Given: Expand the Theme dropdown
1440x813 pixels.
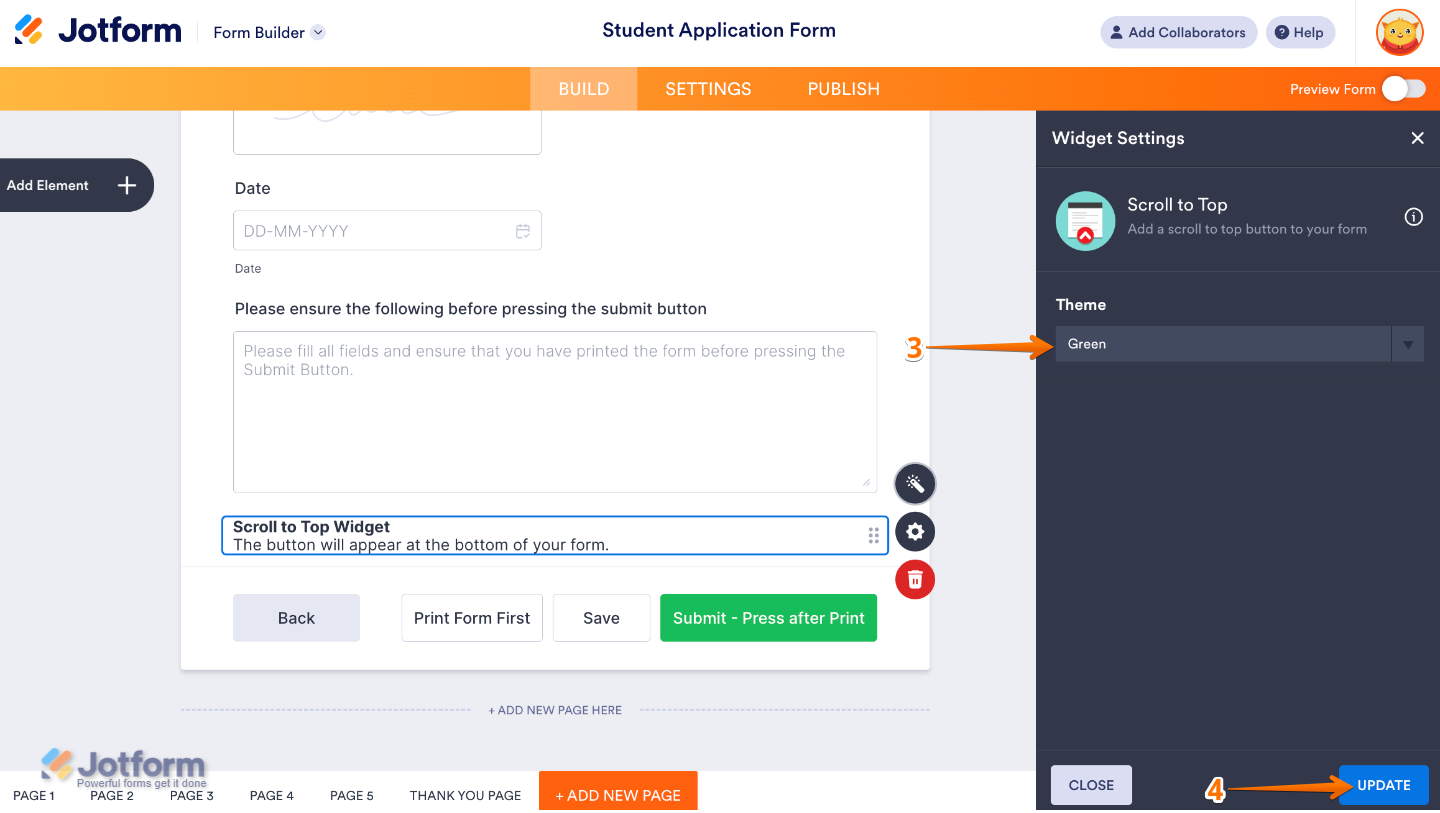Looking at the screenshot, I should [x=1407, y=343].
